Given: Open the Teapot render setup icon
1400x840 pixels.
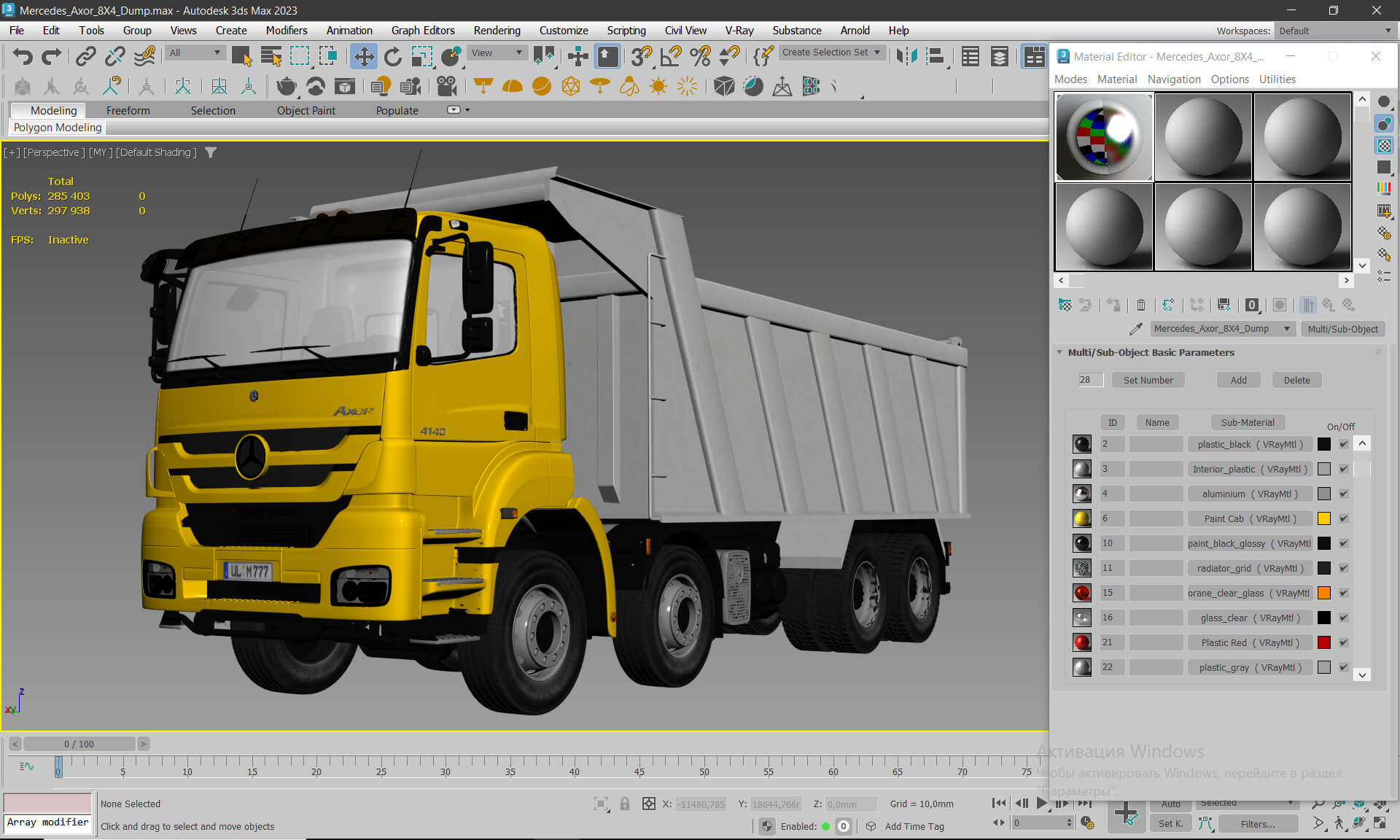Looking at the screenshot, I should [x=286, y=86].
